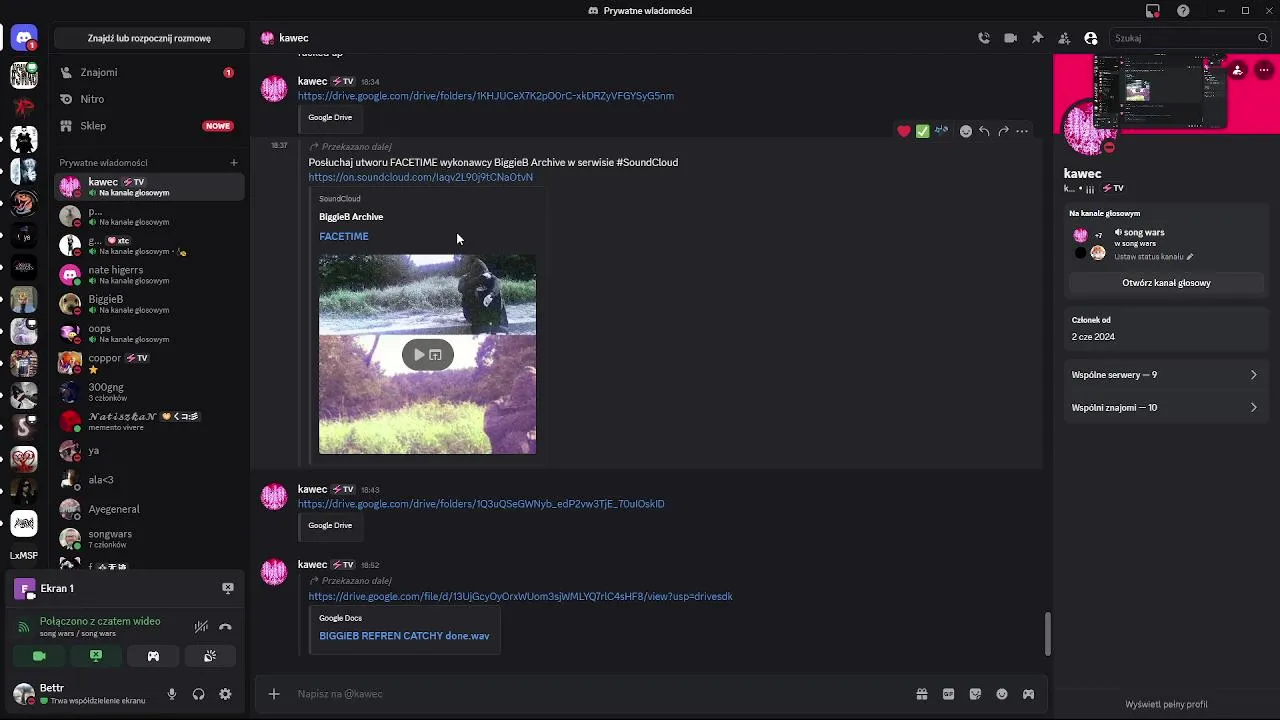
Task: Click the 'Napisz na @kawec' message field
Action: pyautogui.click(x=600, y=694)
